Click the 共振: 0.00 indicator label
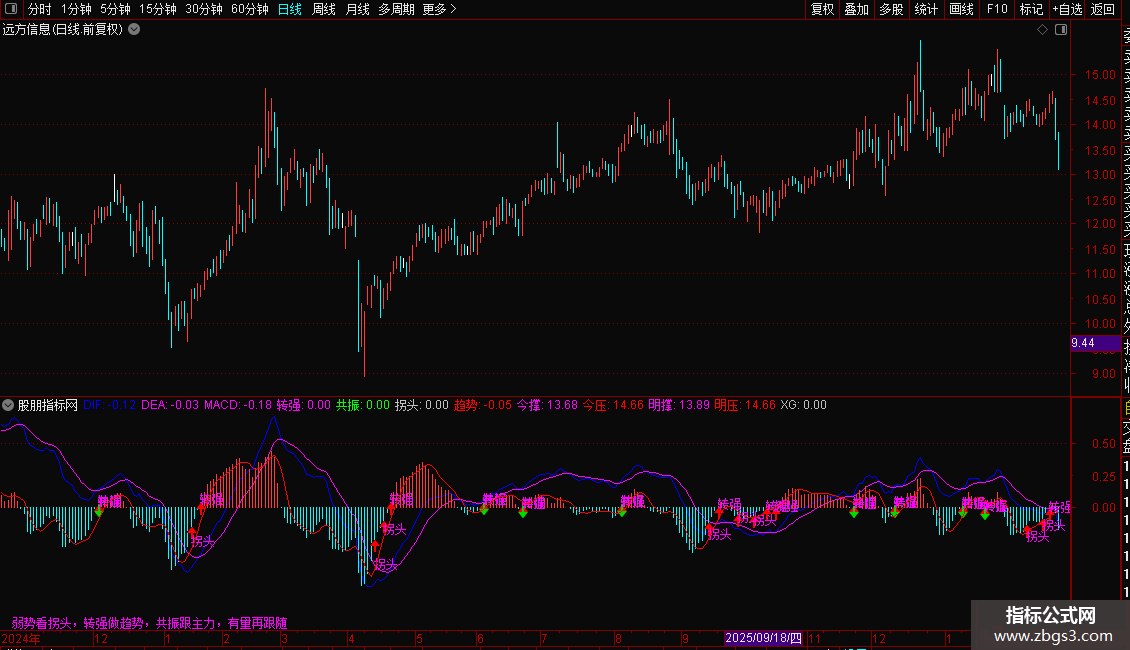1130x650 pixels. click(x=362, y=405)
